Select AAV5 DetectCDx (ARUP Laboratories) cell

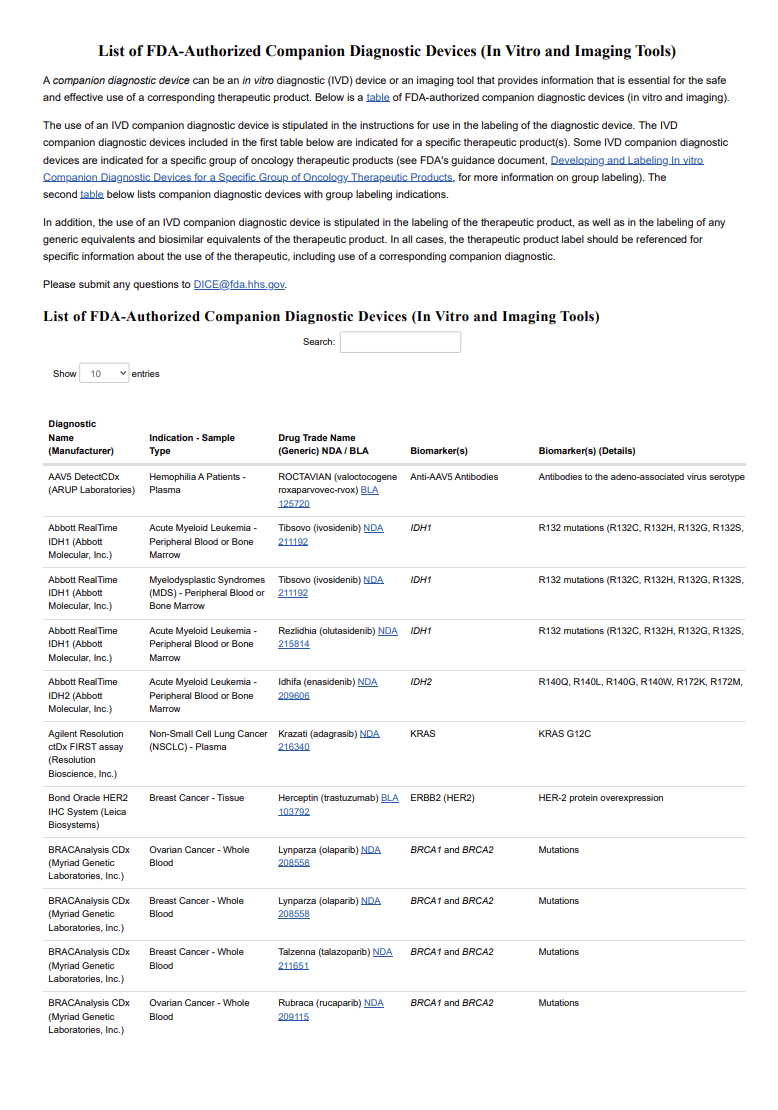(x=91, y=484)
